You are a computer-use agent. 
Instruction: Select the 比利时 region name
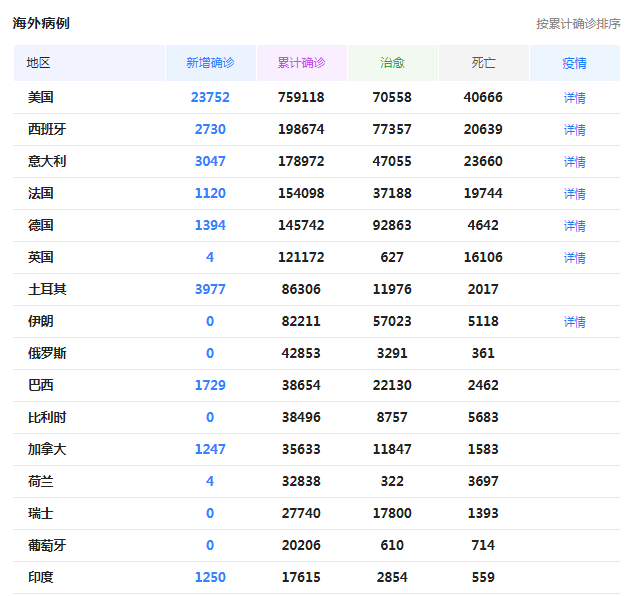click(47, 417)
